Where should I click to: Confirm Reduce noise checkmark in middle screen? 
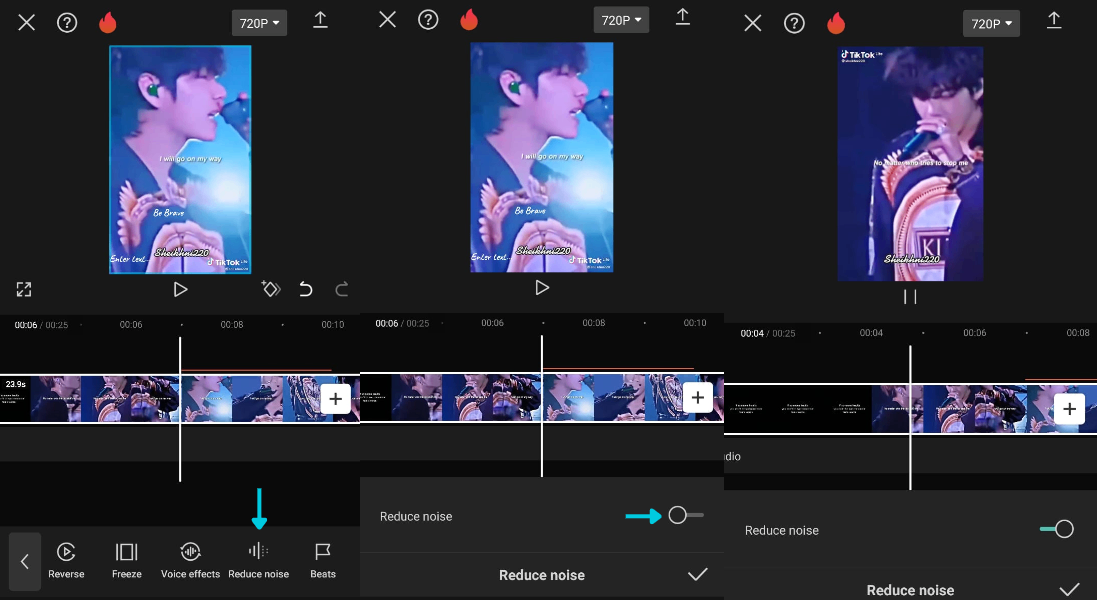coord(697,575)
